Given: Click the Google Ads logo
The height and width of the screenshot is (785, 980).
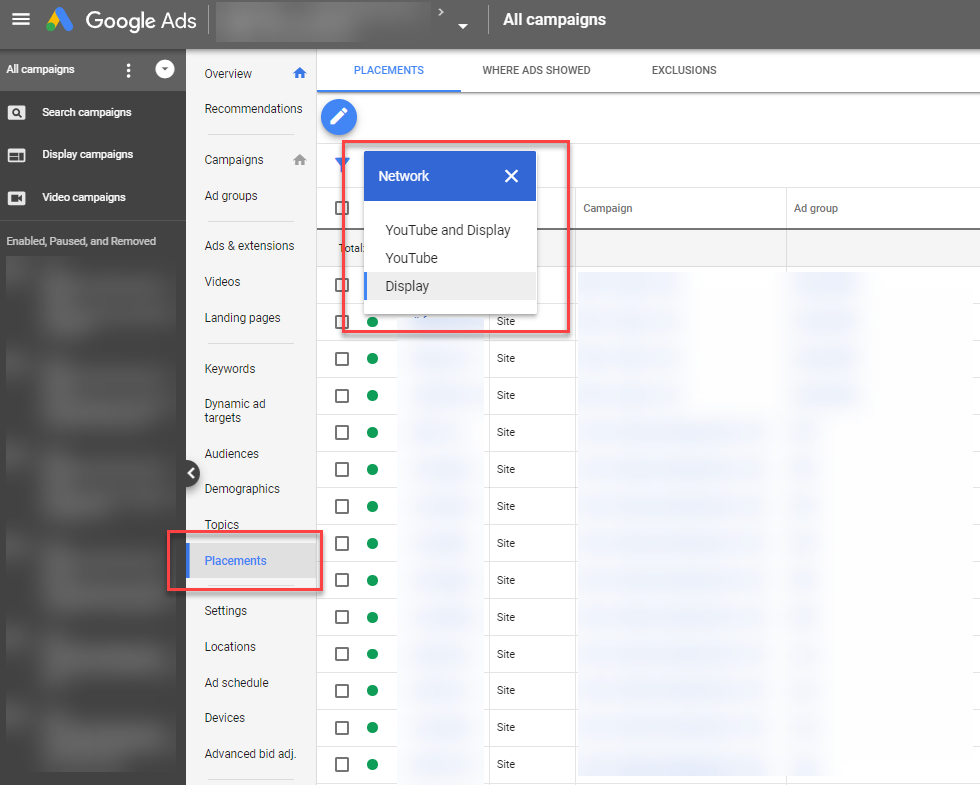Looking at the screenshot, I should tap(122, 20).
